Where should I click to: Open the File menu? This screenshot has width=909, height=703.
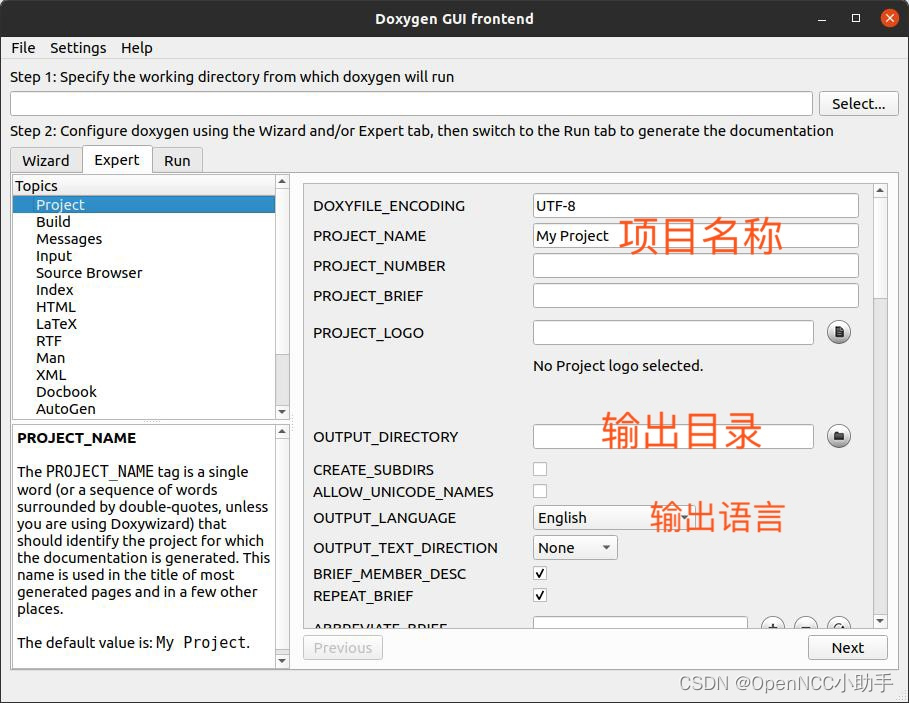click(23, 48)
